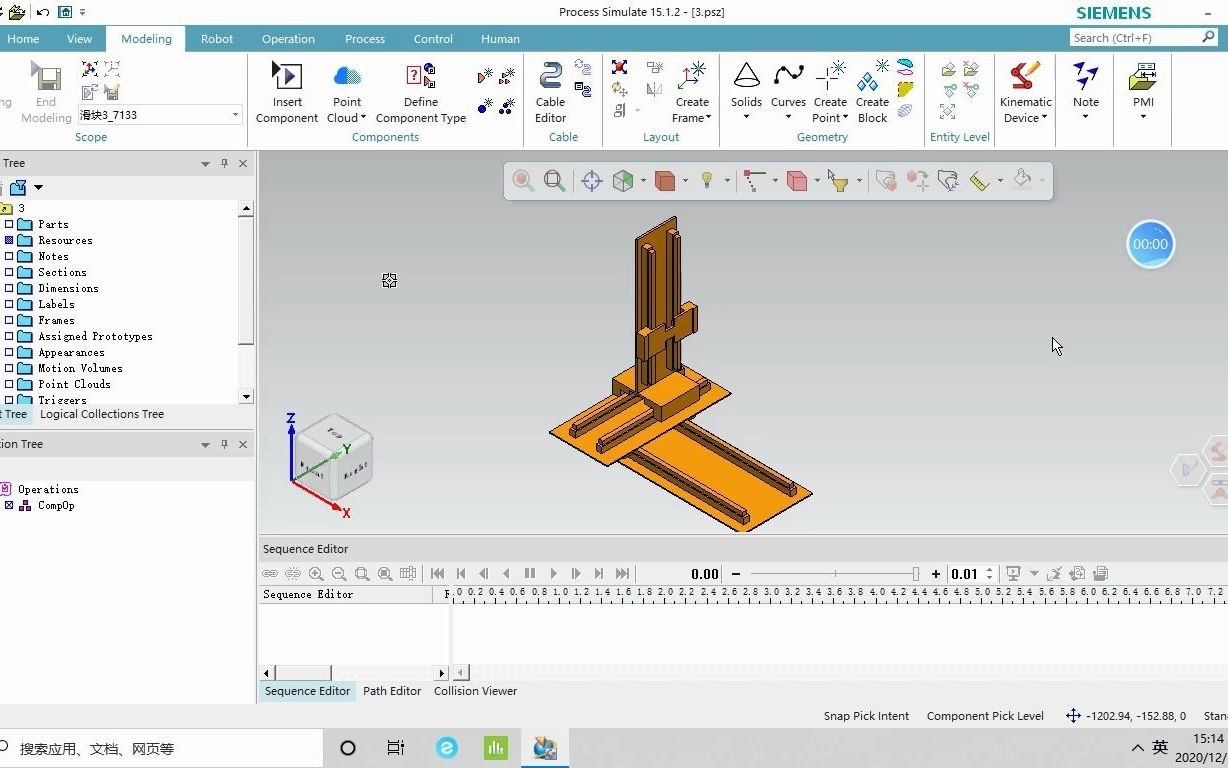This screenshot has height=768, width=1228.
Task: Pause playback in the Sequence Editor
Action: pos(530,573)
